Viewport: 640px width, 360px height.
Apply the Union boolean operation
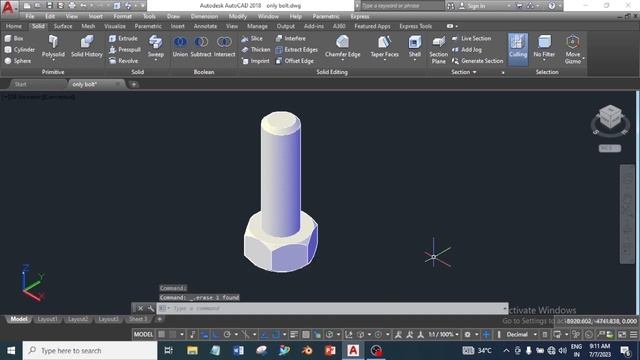point(180,46)
